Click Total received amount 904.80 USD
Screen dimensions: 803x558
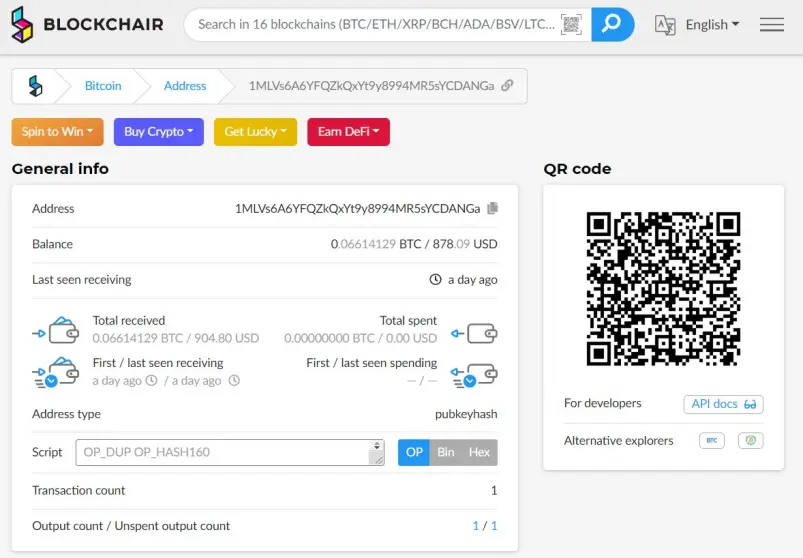pyautogui.click(x=226, y=338)
